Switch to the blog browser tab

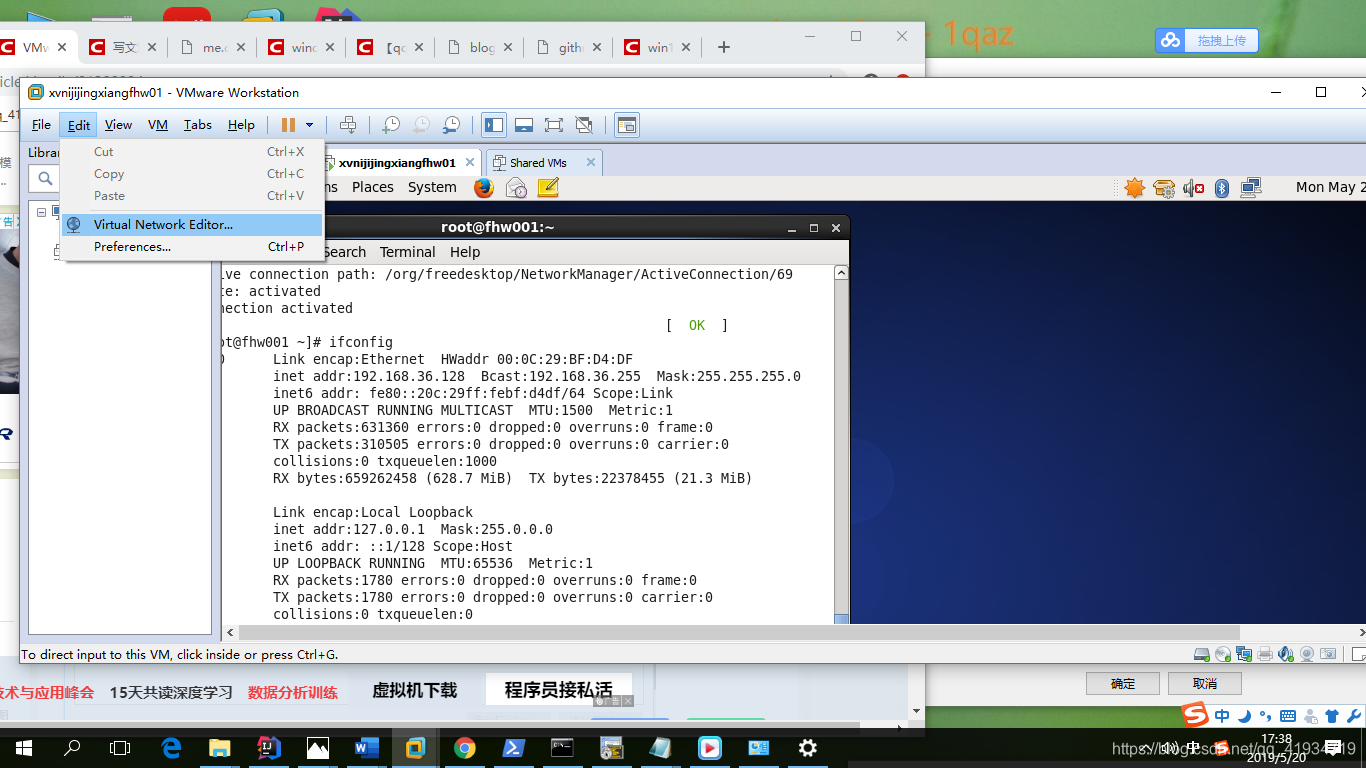tap(480, 47)
